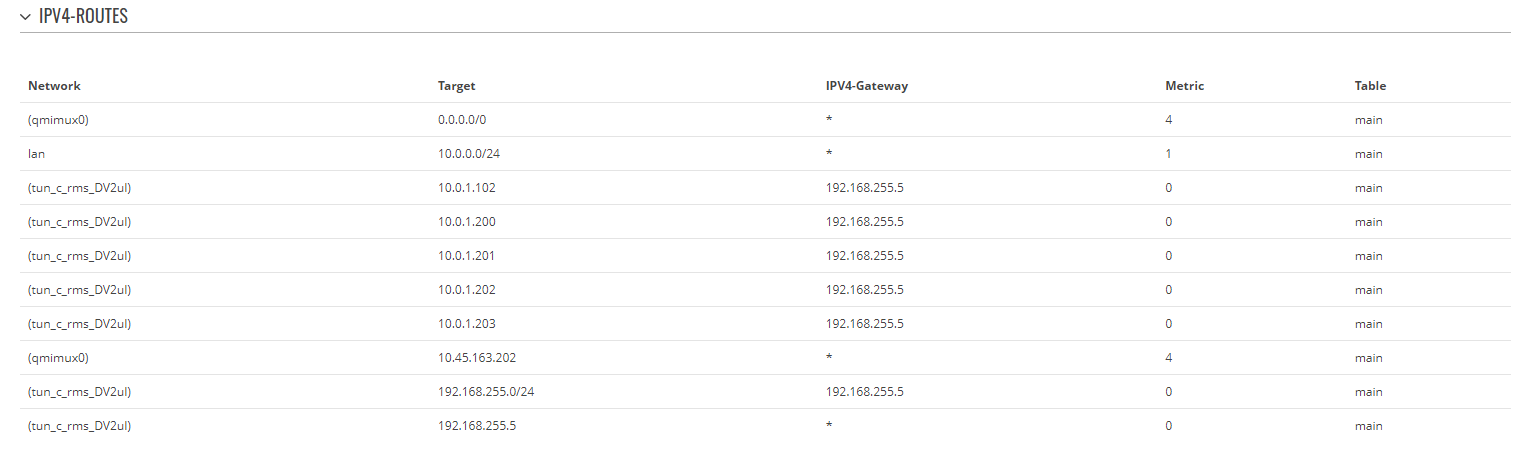Click the IPV4-ROUTES section title

coord(83,17)
